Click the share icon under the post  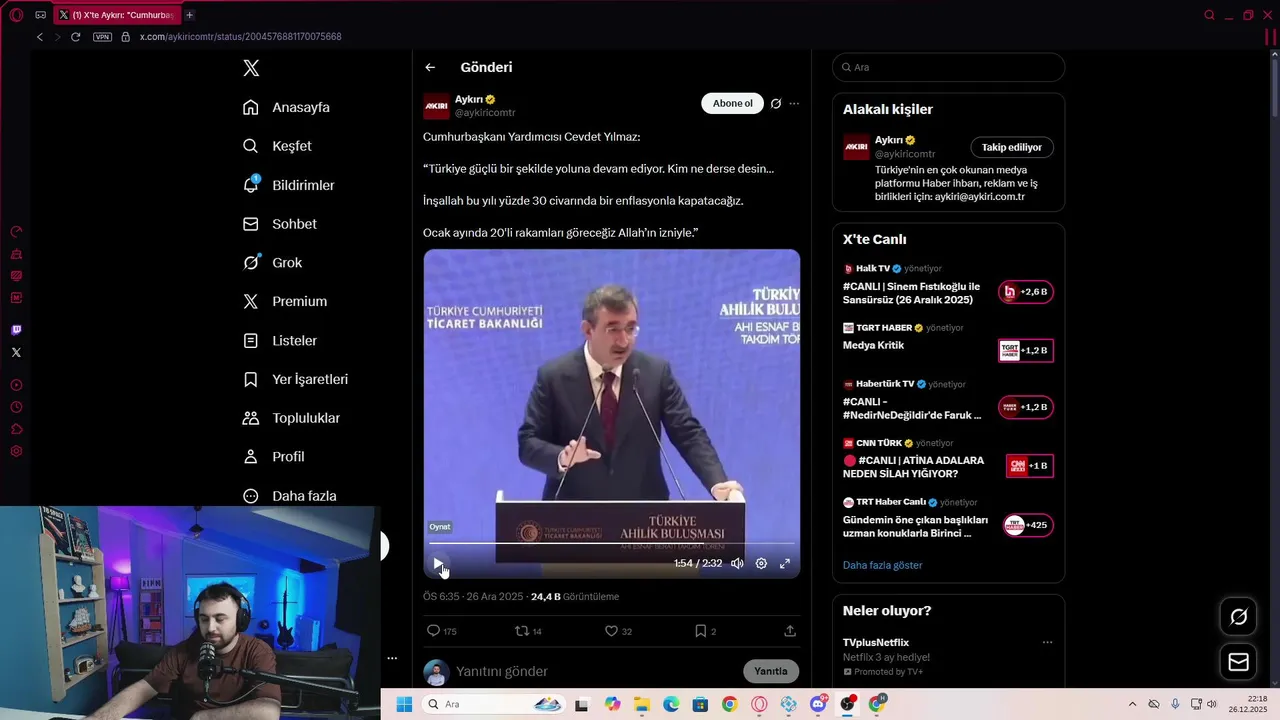[790, 631]
